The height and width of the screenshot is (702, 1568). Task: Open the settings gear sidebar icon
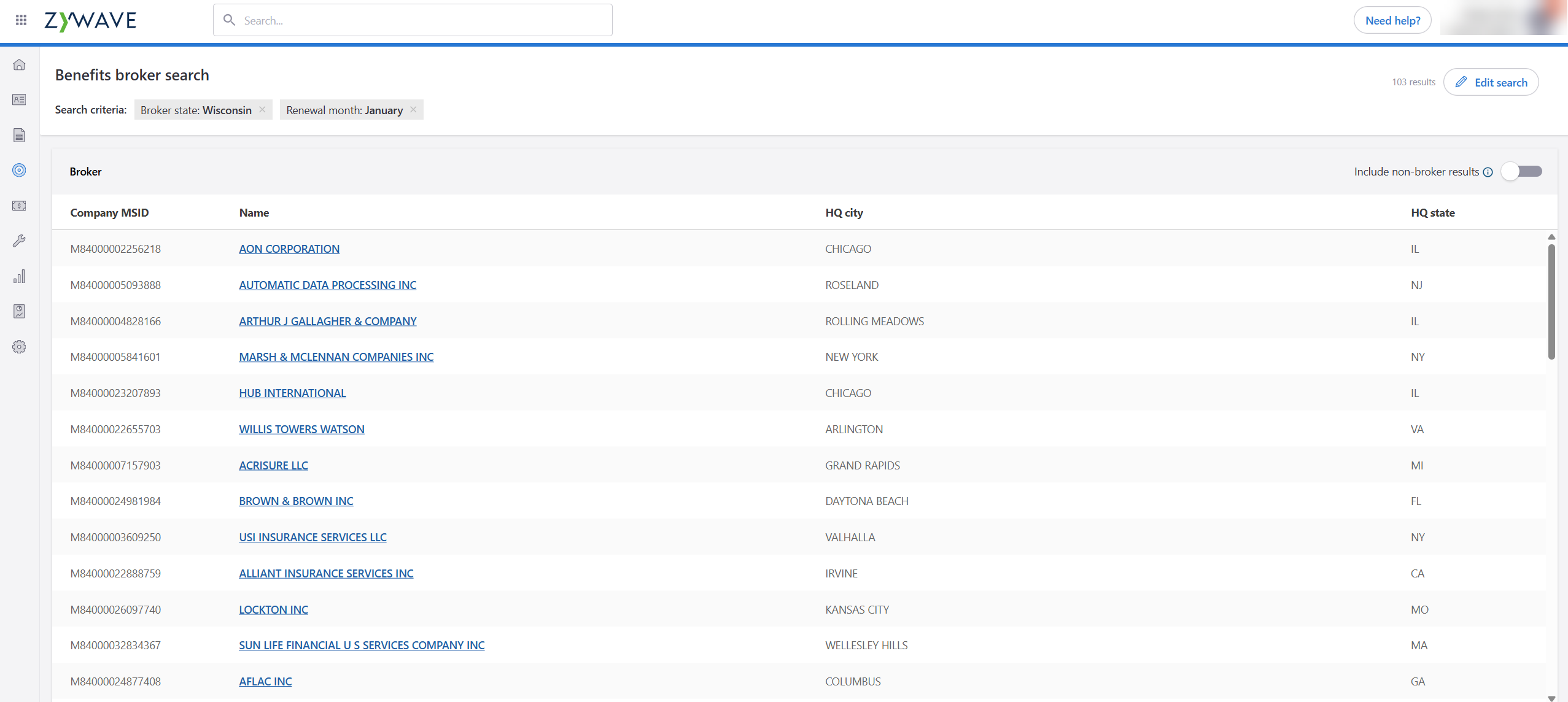point(19,347)
